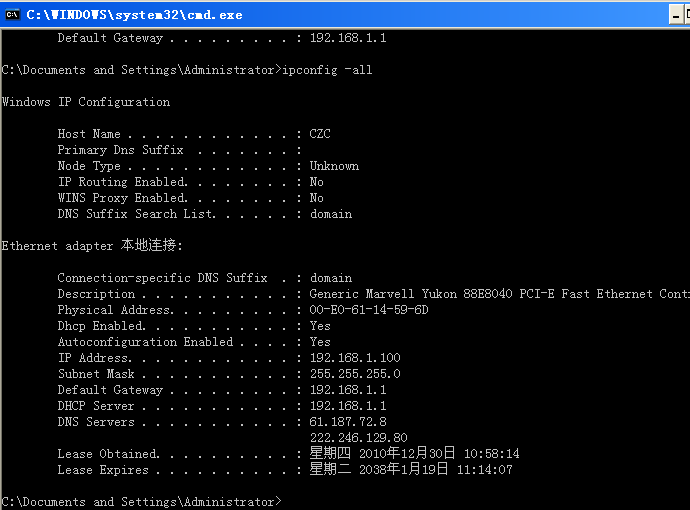Click the Ethernet adapter heading line
690x510 pixels.
92,246
